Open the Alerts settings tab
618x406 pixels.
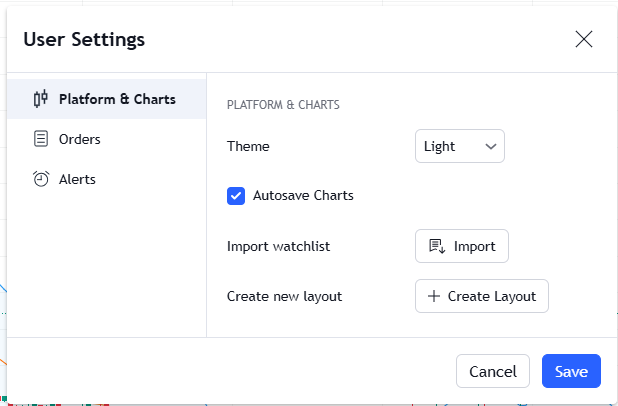click(x=77, y=179)
